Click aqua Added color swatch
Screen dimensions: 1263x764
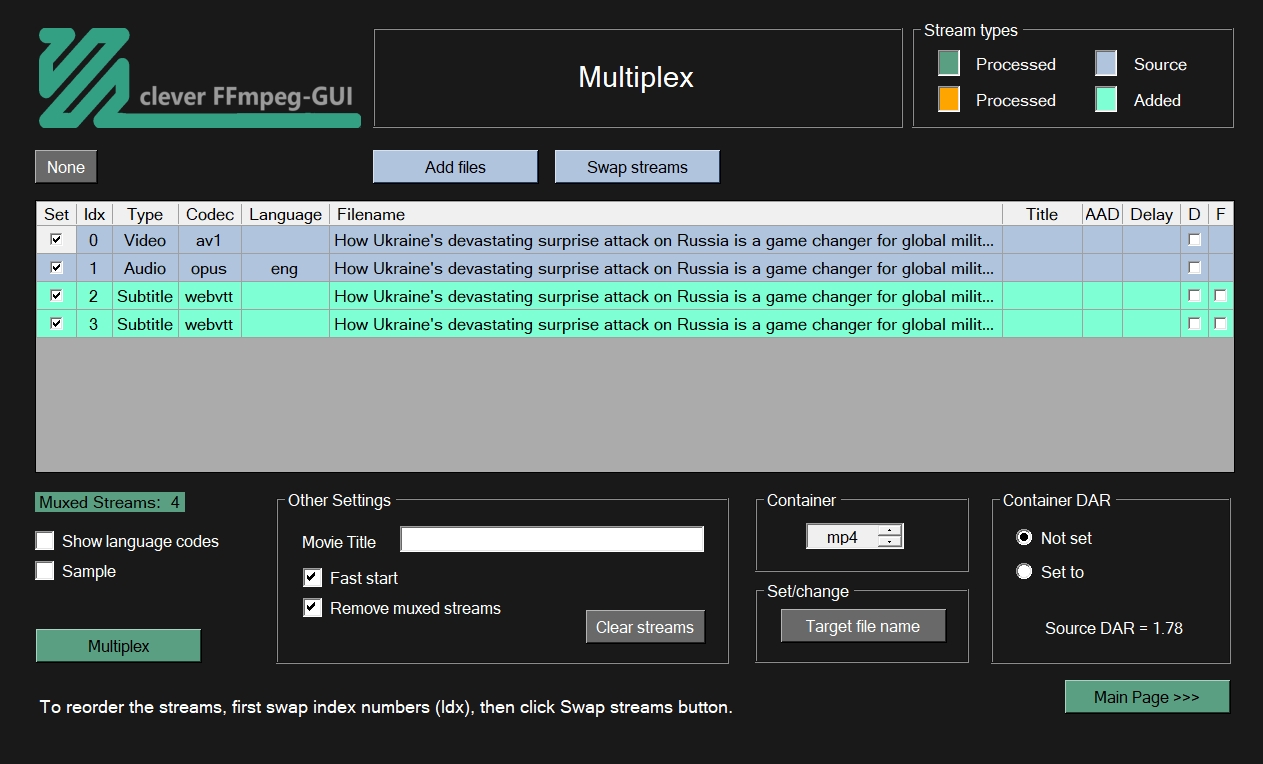coord(1106,100)
